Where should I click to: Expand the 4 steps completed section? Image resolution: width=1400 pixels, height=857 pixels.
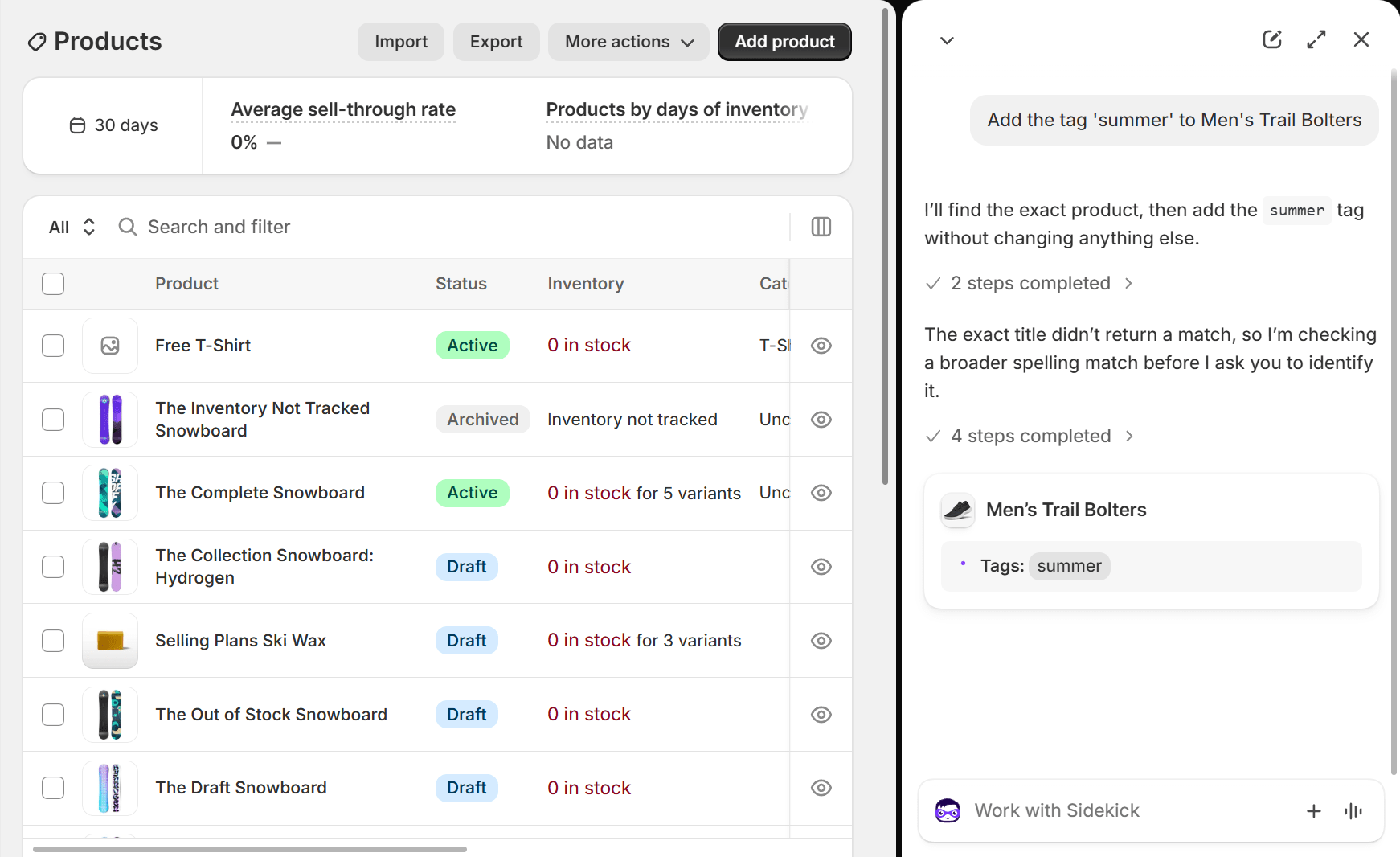tap(1030, 436)
